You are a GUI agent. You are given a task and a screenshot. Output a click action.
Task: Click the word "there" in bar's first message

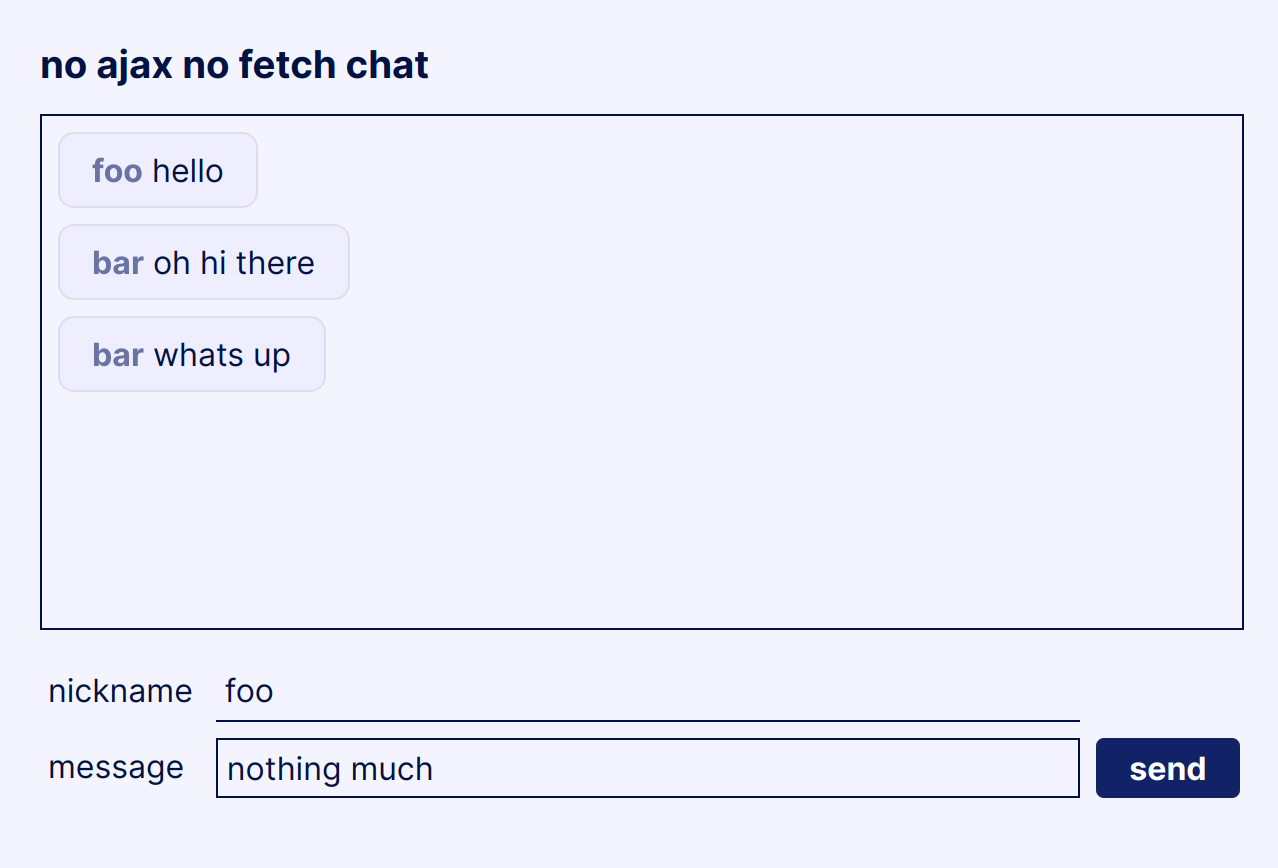(x=275, y=263)
